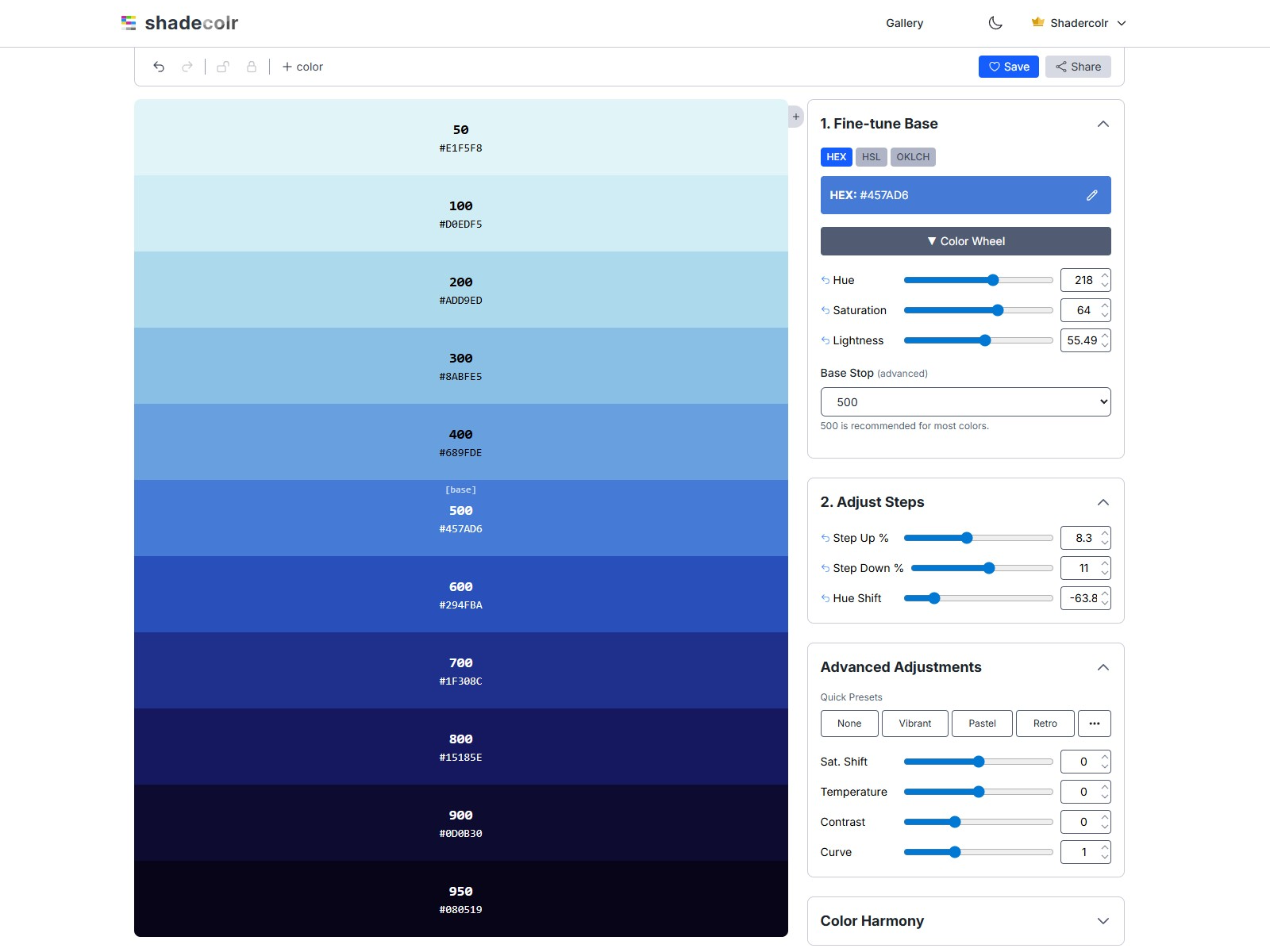This screenshot has height=952, width=1270.
Task: Select the 600 shade swatch #294FBA
Action: coord(461,594)
